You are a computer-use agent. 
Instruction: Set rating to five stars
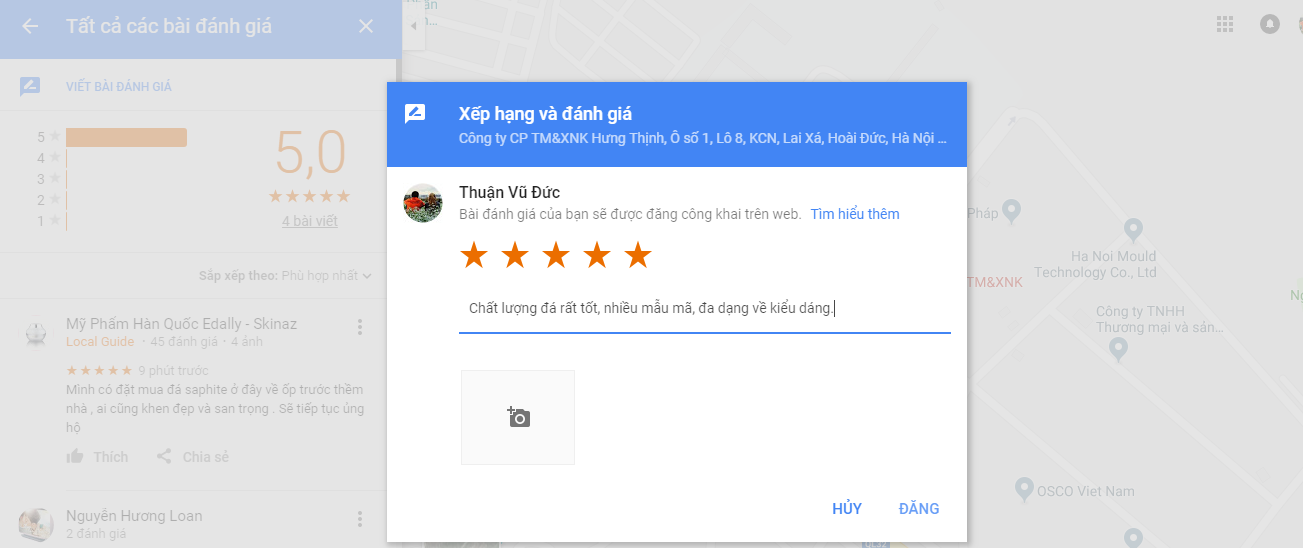(638, 256)
